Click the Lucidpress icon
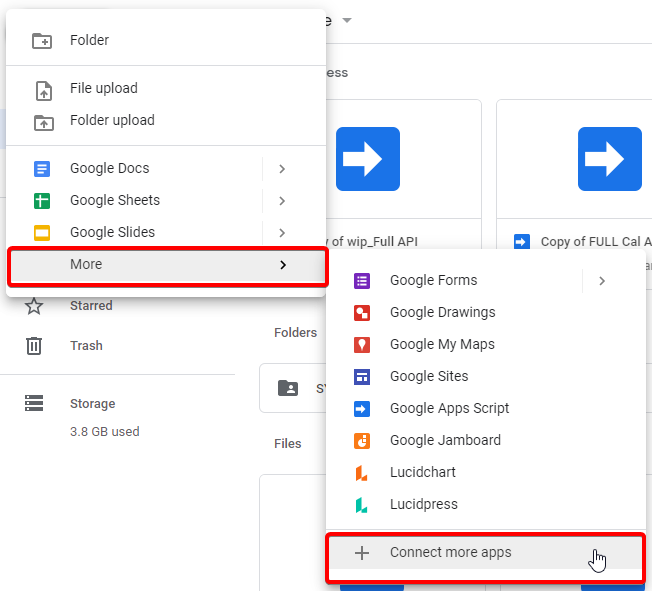Viewport: 652px width, 591px height. click(x=361, y=505)
